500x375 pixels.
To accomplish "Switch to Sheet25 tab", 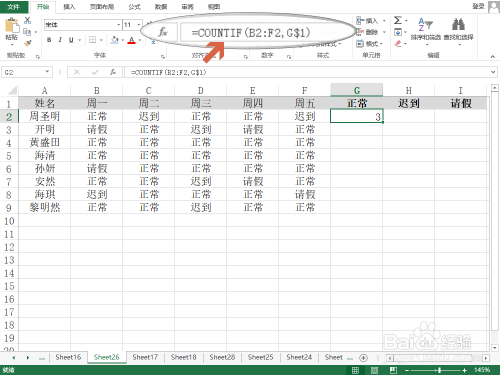I will [x=260, y=357].
